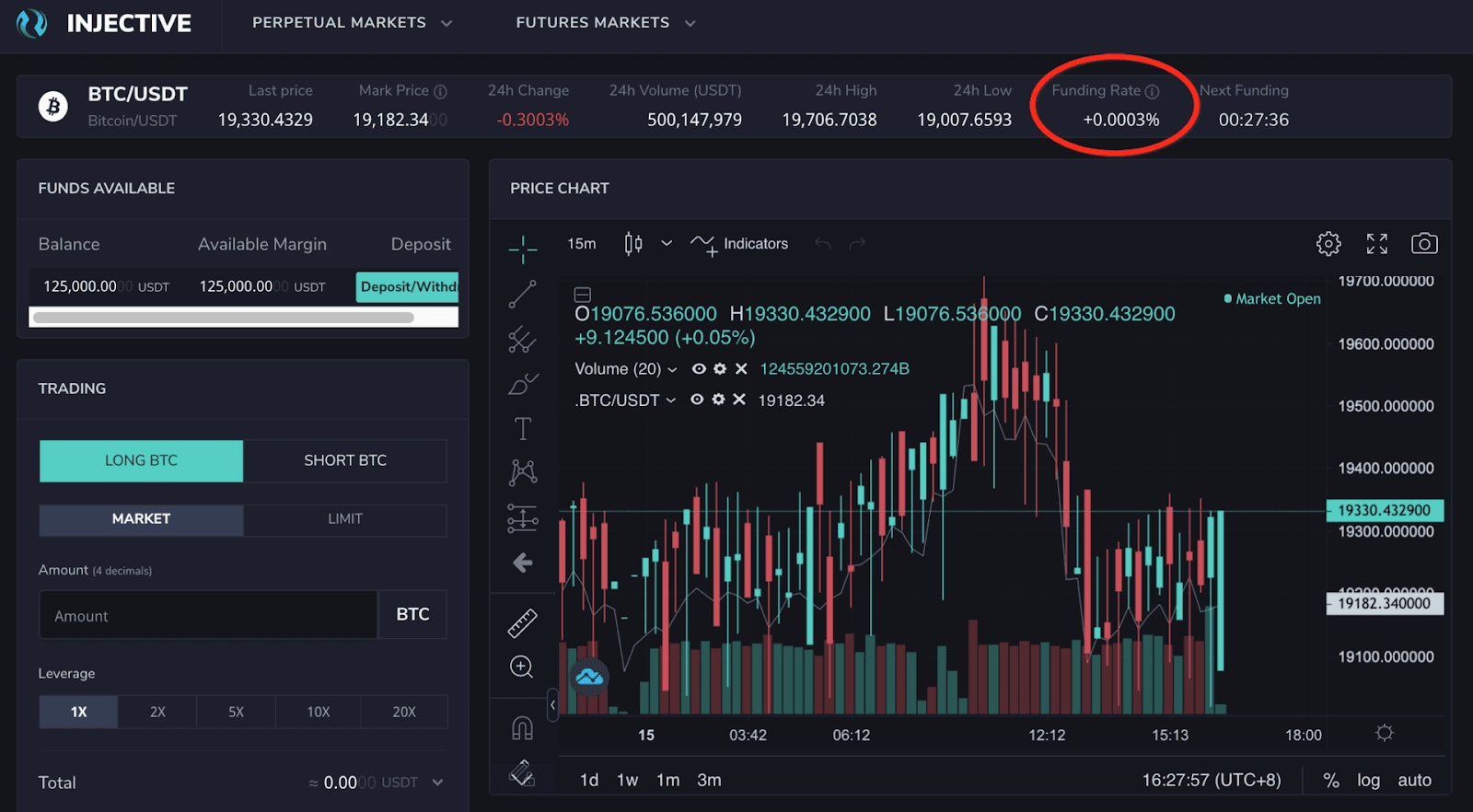Screen dimensions: 1473x812
Task: Toggle log scale on price axis
Action: point(1367,781)
